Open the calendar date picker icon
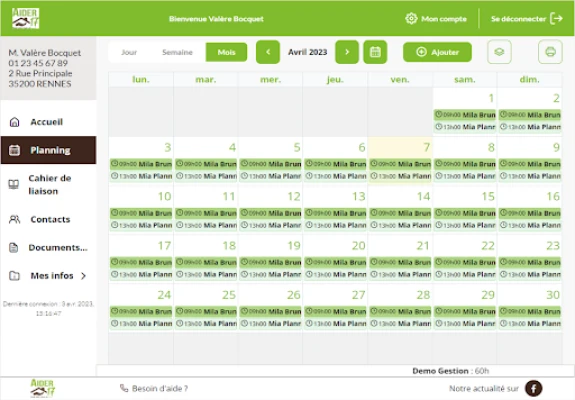 [x=375, y=52]
